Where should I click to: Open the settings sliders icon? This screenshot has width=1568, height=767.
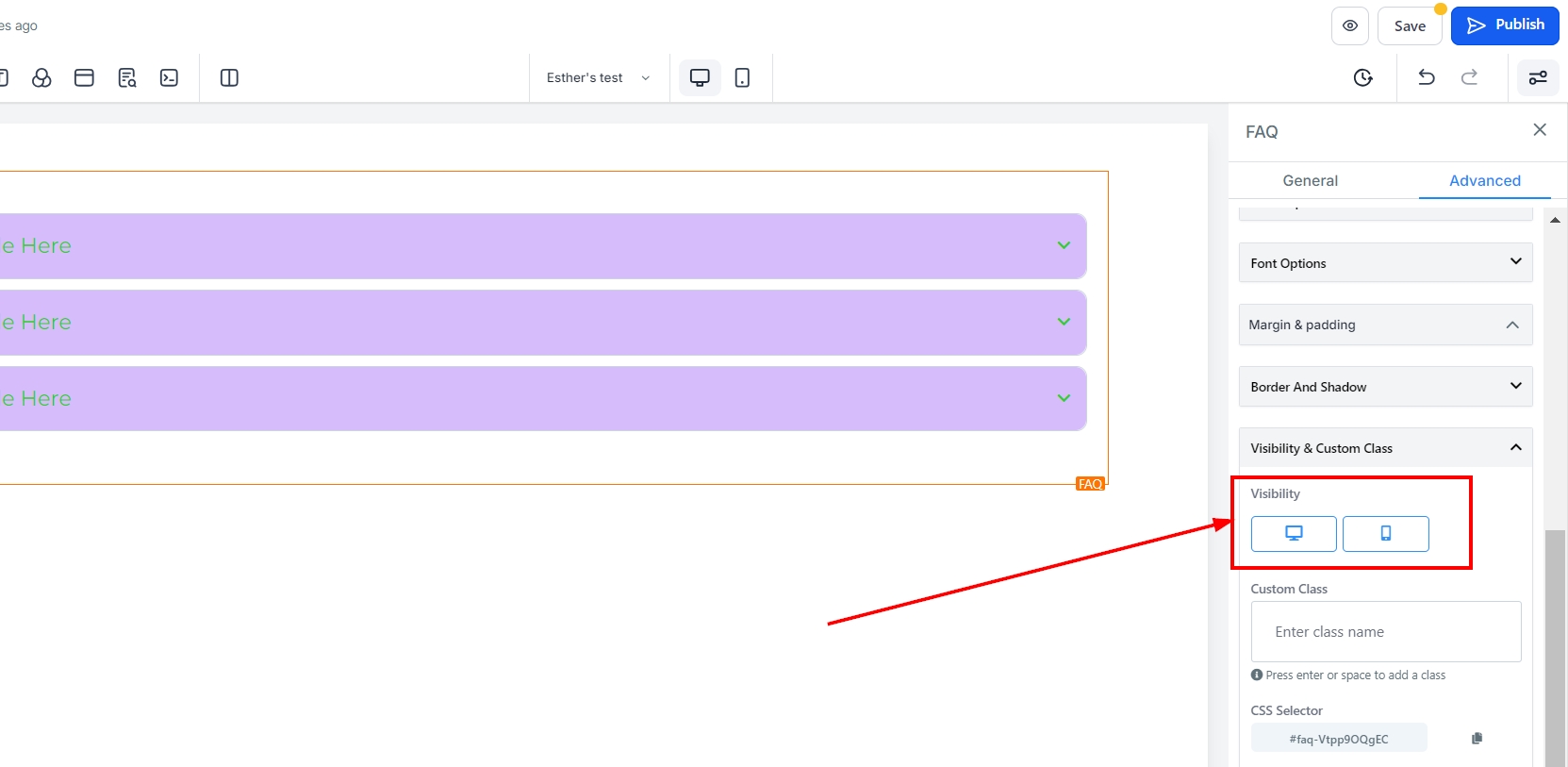click(1537, 77)
